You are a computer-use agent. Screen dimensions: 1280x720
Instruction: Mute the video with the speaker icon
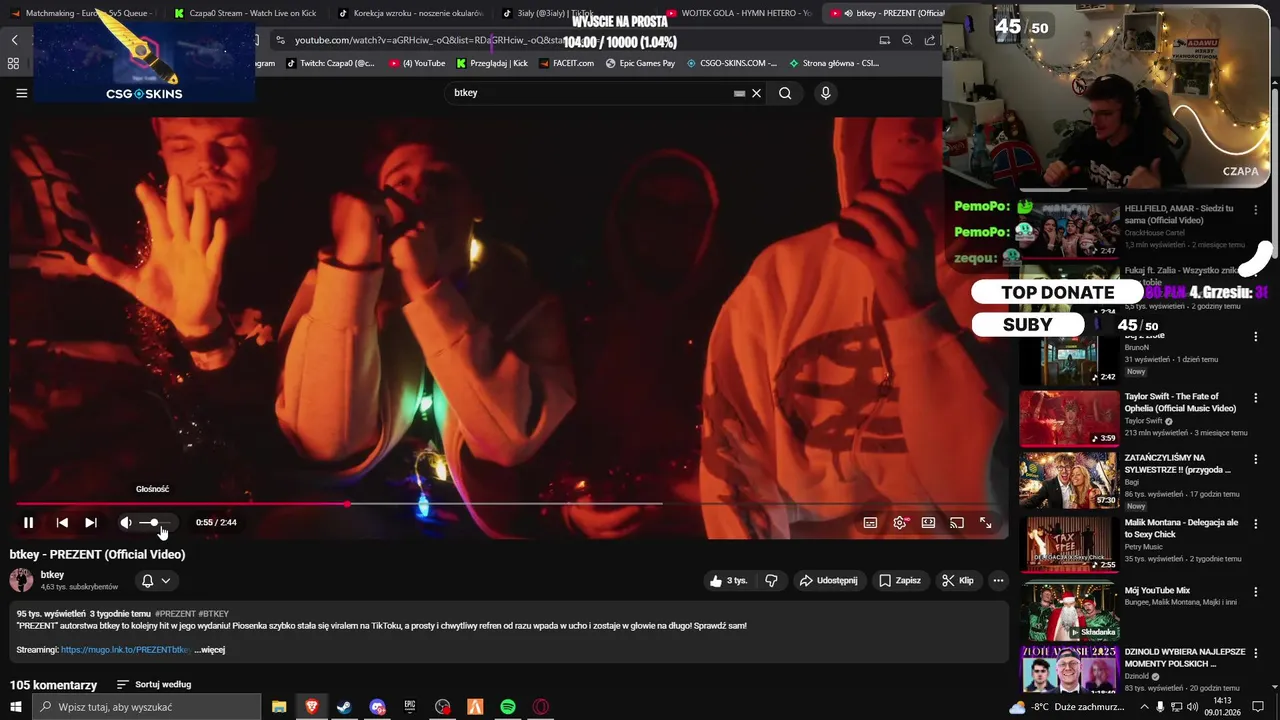click(126, 522)
